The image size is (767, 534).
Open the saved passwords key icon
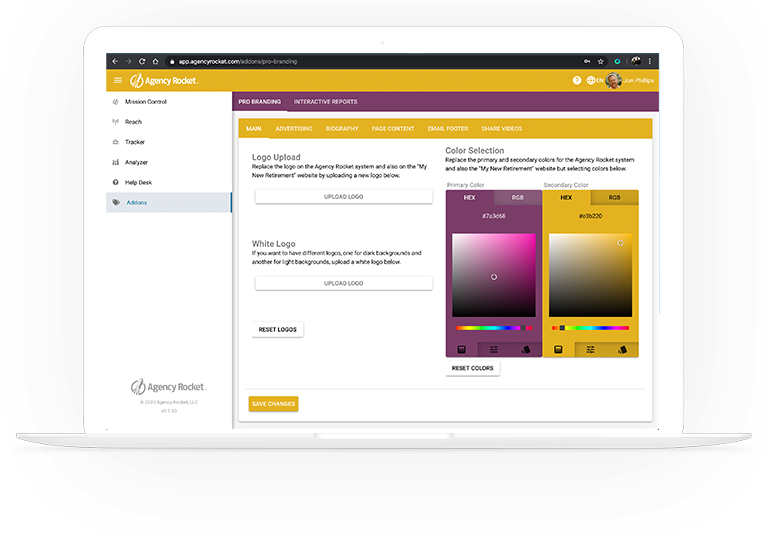click(x=587, y=61)
